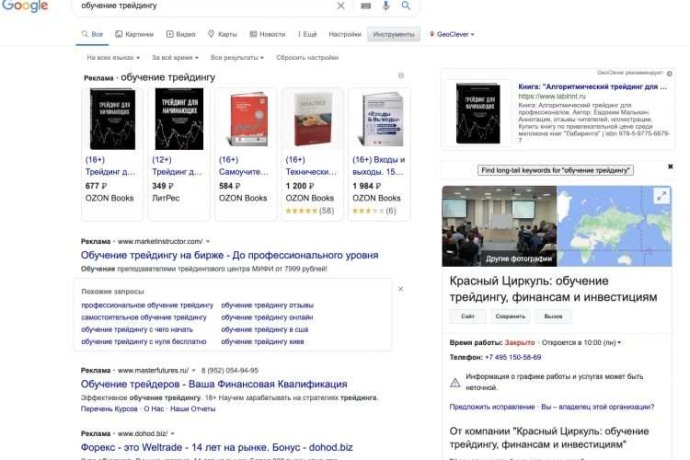
Task: Click the '(16+) Входы и выходы' product title
Action: pyautogui.click(x=378, y=166)
